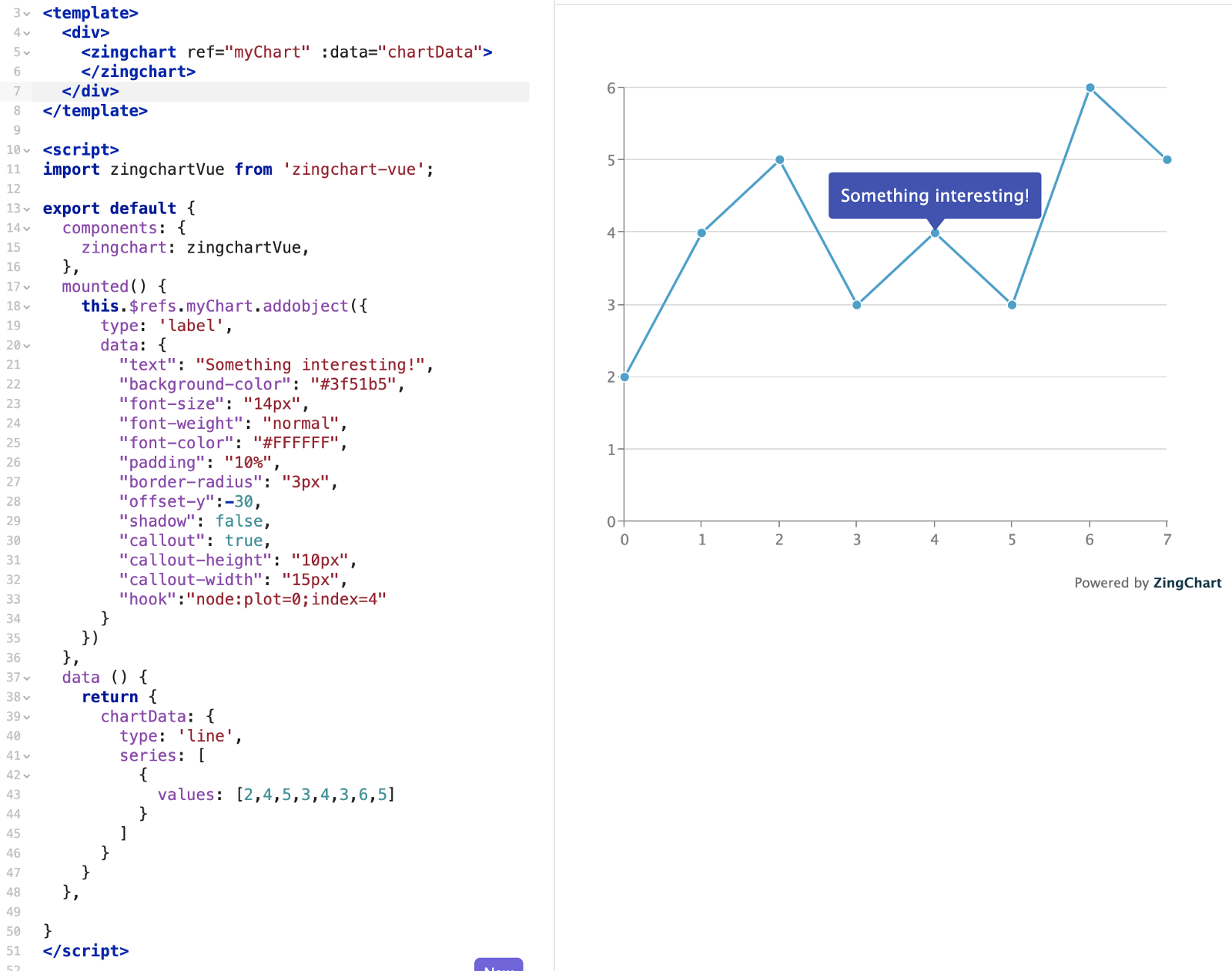Click line number 21 in the gutter
Viewport: 1232px width, 971px height.
coord(14,364)
